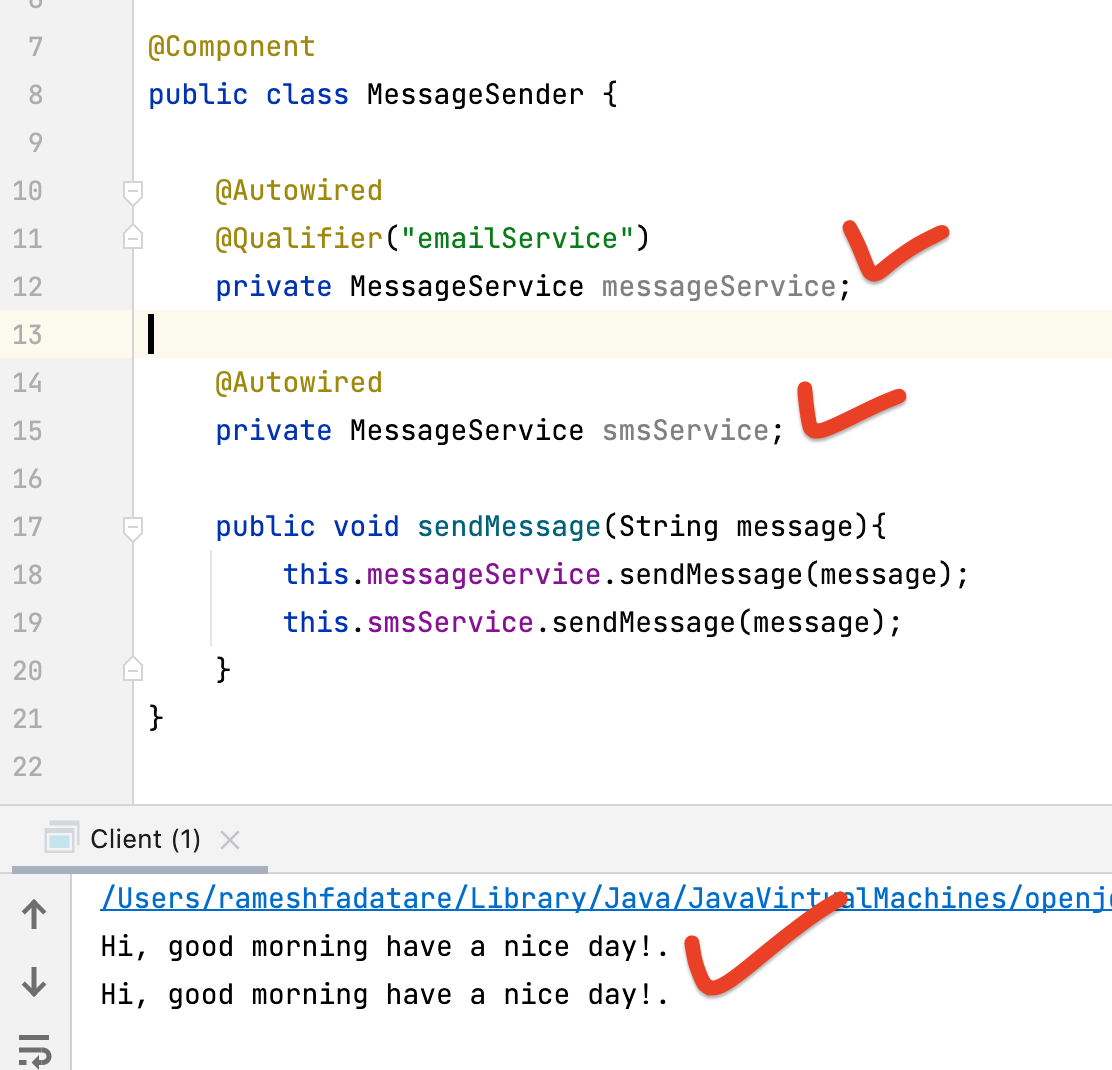
Task: Click the smsService field declaration on line 15
Action: pyautogui.click(x=685, y=430)
